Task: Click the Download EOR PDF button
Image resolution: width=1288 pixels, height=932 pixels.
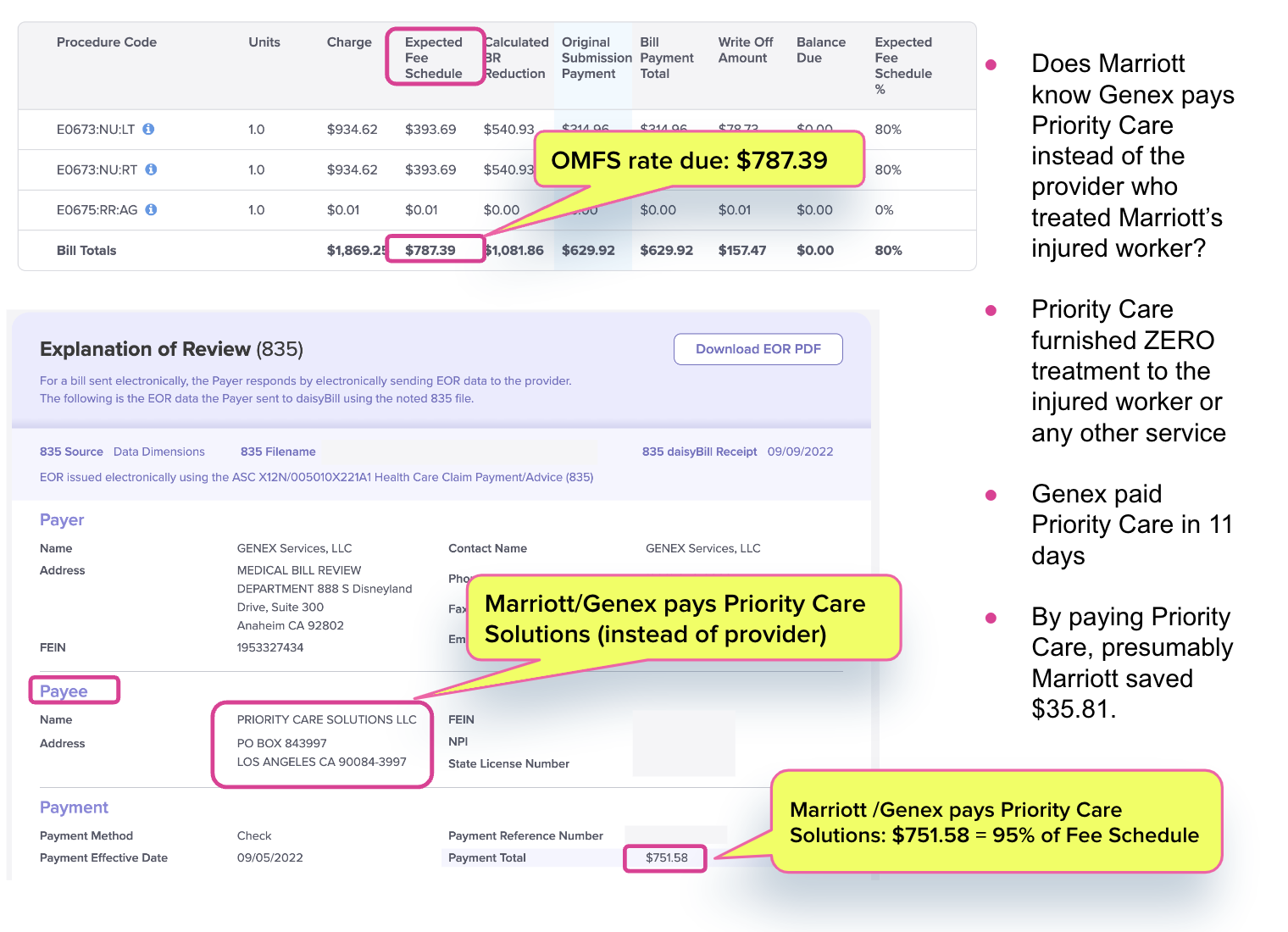Action: click(758, 349)
